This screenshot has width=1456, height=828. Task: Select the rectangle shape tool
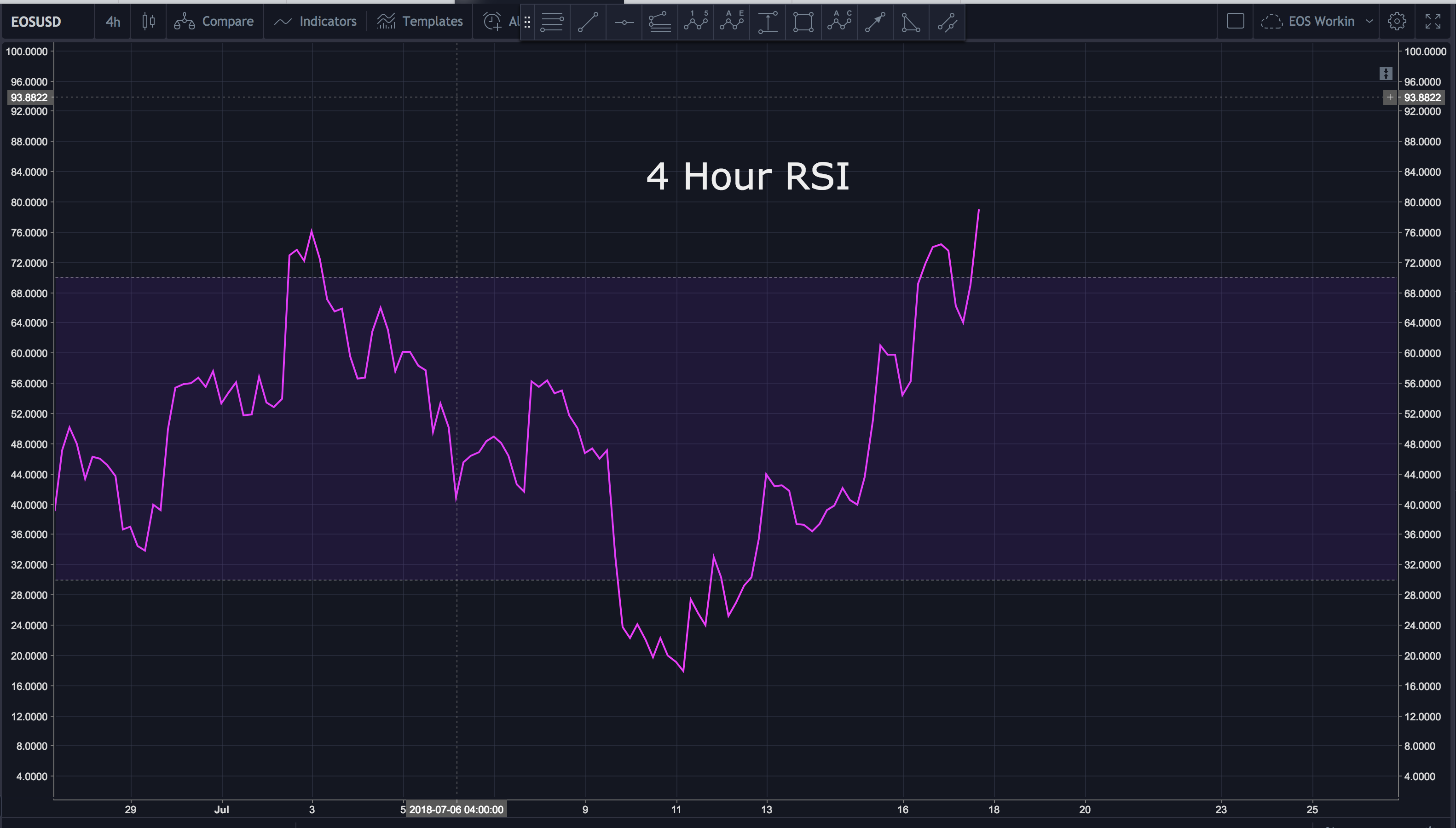pos(803,22)
